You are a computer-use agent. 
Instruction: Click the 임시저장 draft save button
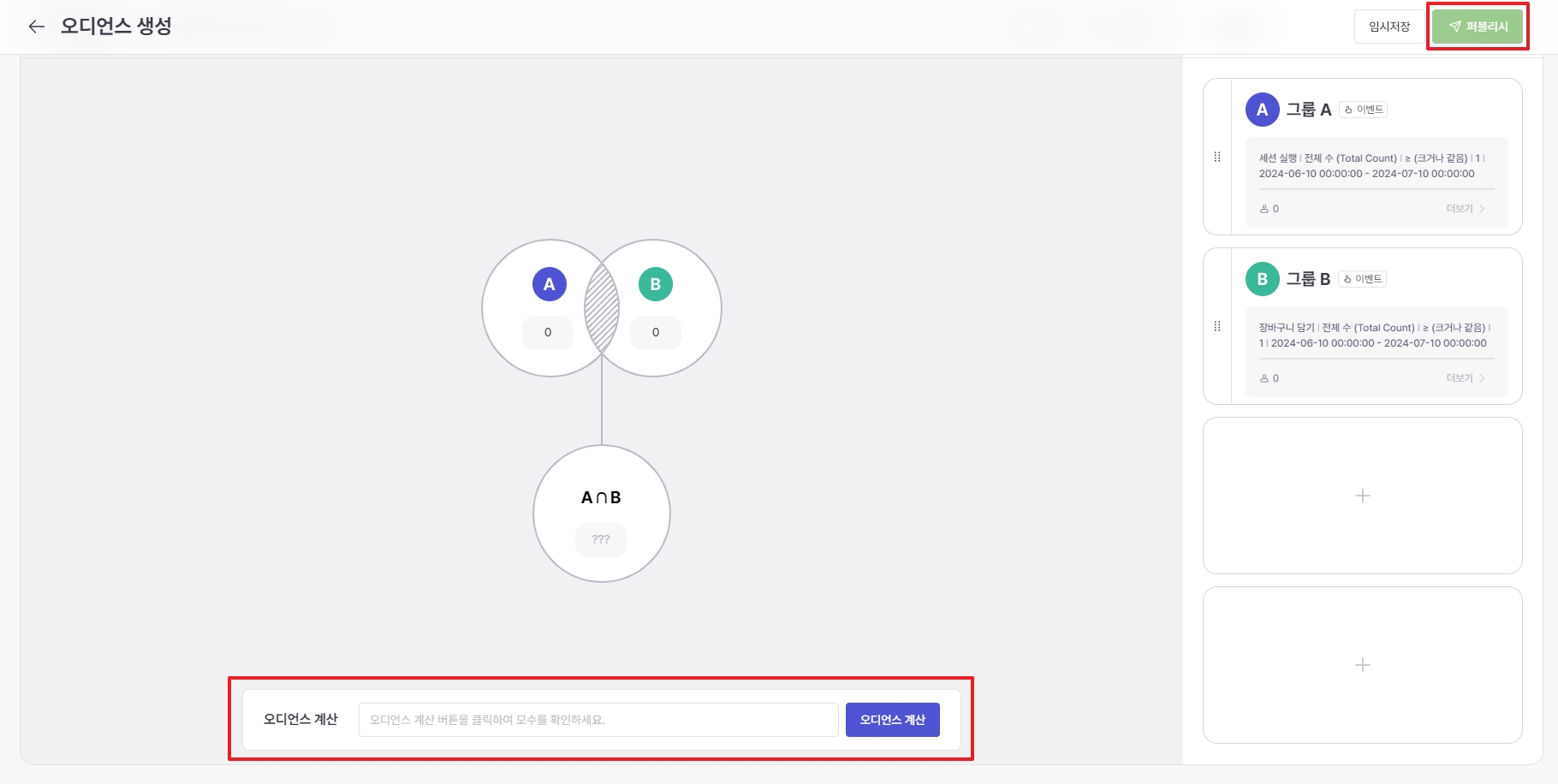(1389, 27)
